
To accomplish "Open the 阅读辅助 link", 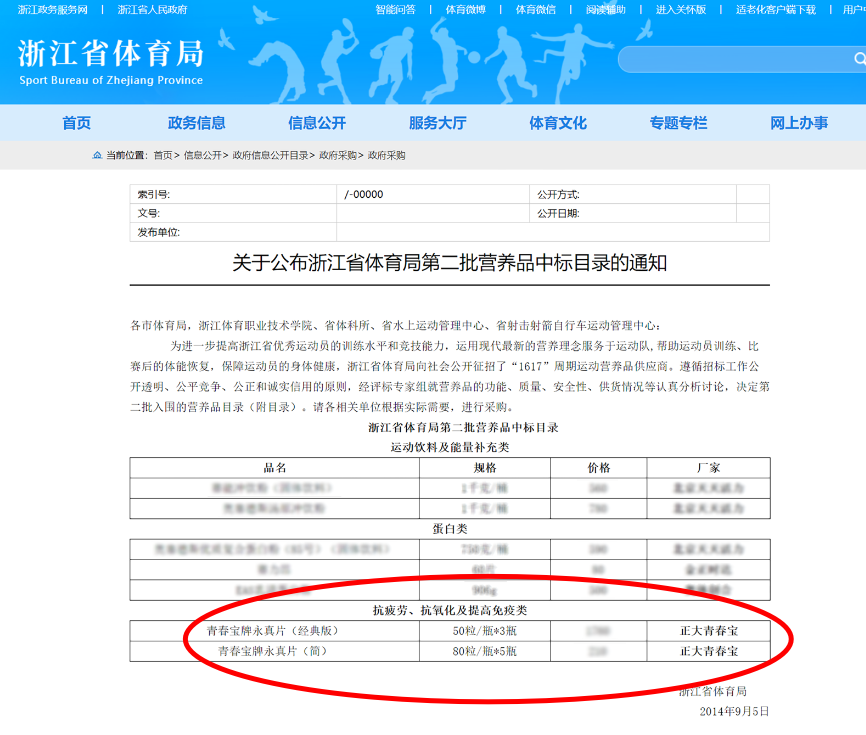I will [x=606, y=9].
